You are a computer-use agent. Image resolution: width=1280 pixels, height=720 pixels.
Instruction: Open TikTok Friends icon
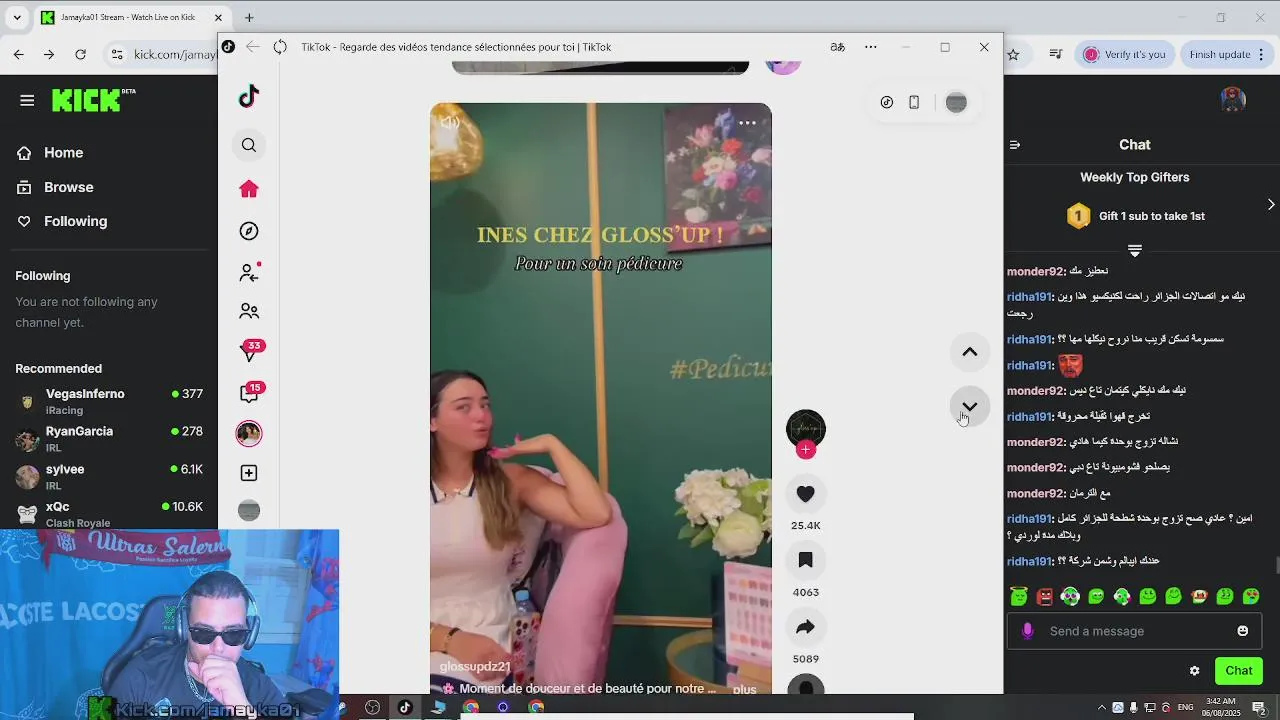point(249,312)
